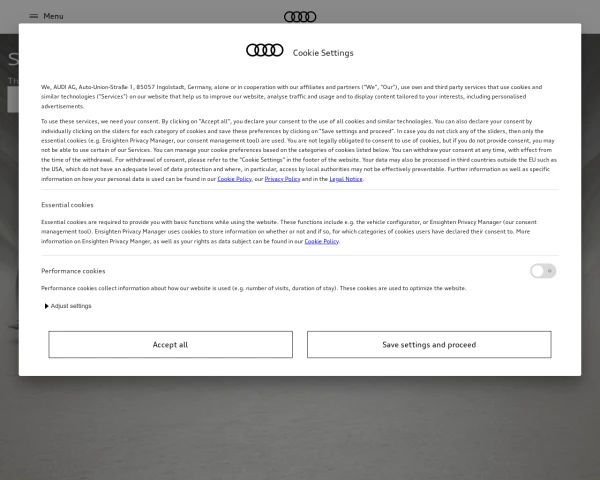Click the Performance cookies label
Viewport: 600px width, 480px height.
pos(73,271)
